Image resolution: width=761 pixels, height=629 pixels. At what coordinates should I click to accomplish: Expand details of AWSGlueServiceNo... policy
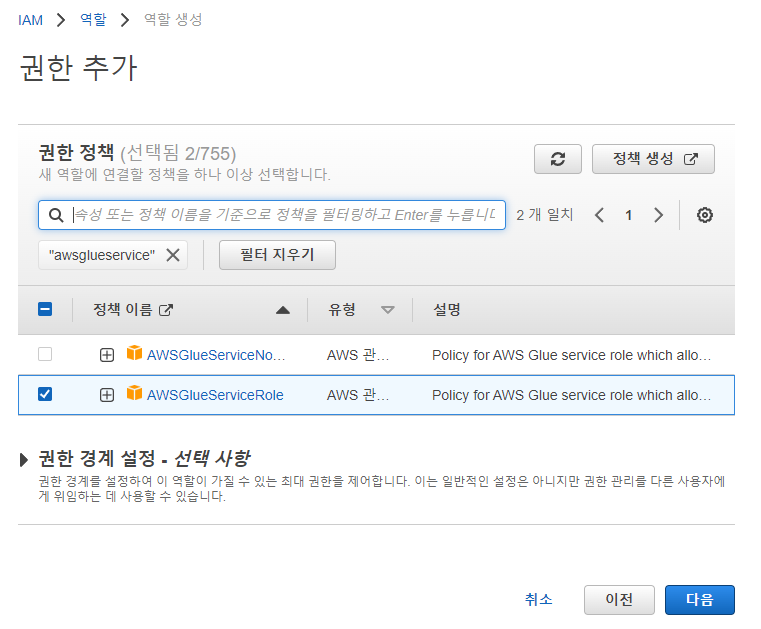(107, 355)
